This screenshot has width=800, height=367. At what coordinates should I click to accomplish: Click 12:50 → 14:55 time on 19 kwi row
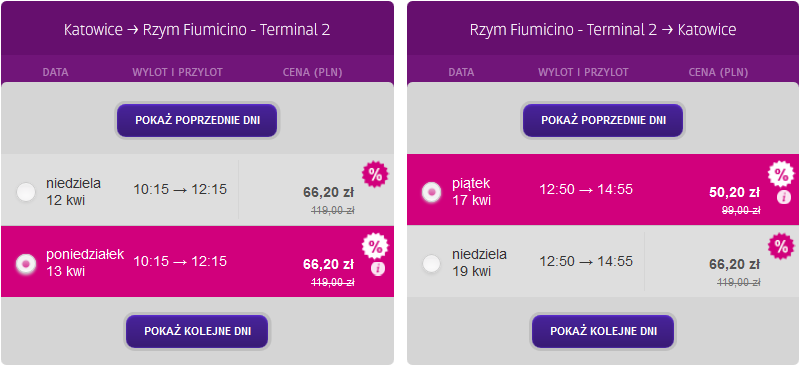coord(586,261)
